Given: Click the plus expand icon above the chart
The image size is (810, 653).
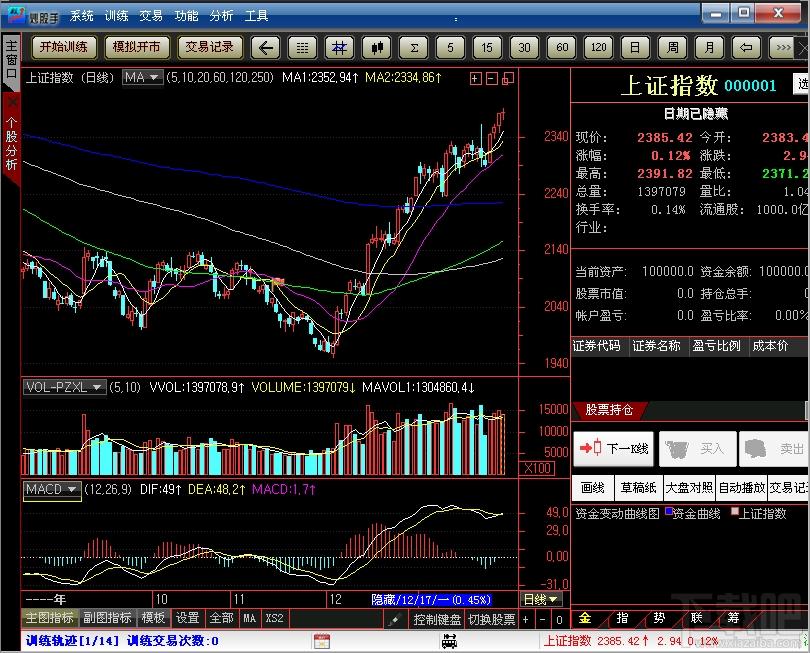Looking at the screenshot, I should (476, 79).
